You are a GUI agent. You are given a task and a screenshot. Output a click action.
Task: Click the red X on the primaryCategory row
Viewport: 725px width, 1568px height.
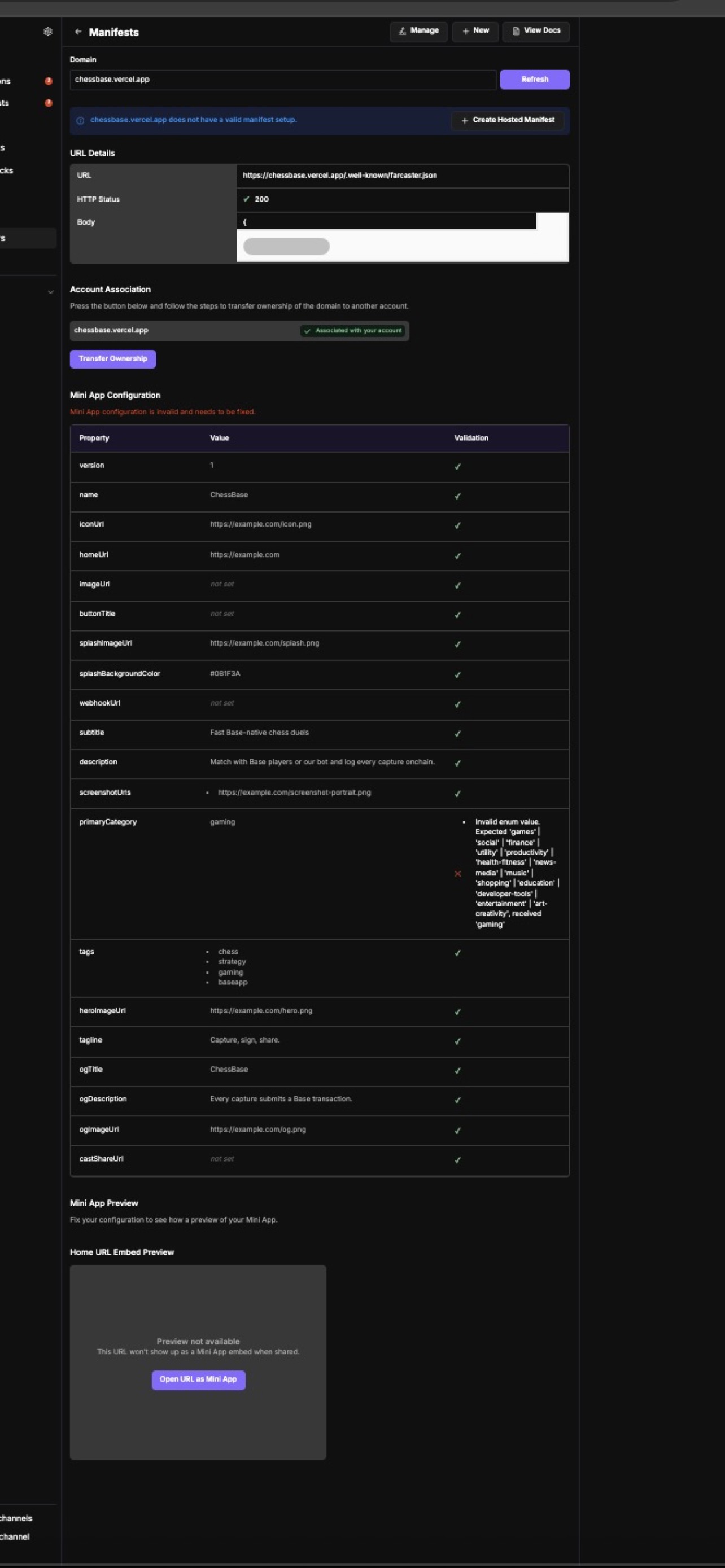coord(458,874)
